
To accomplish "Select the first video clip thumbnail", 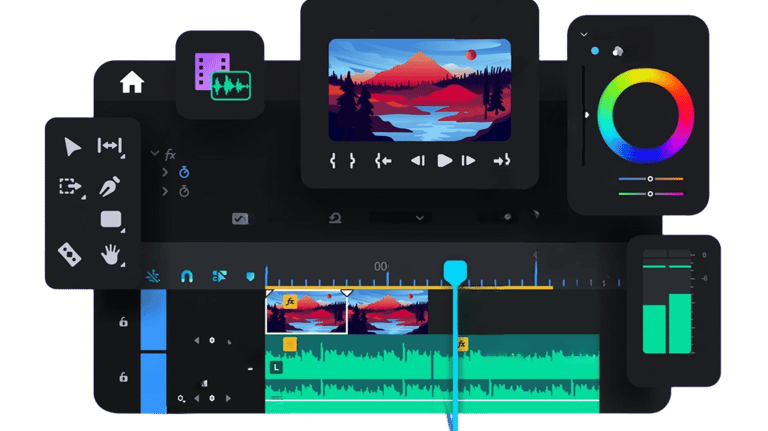I will pyautogui.click(x=307, y=312).
